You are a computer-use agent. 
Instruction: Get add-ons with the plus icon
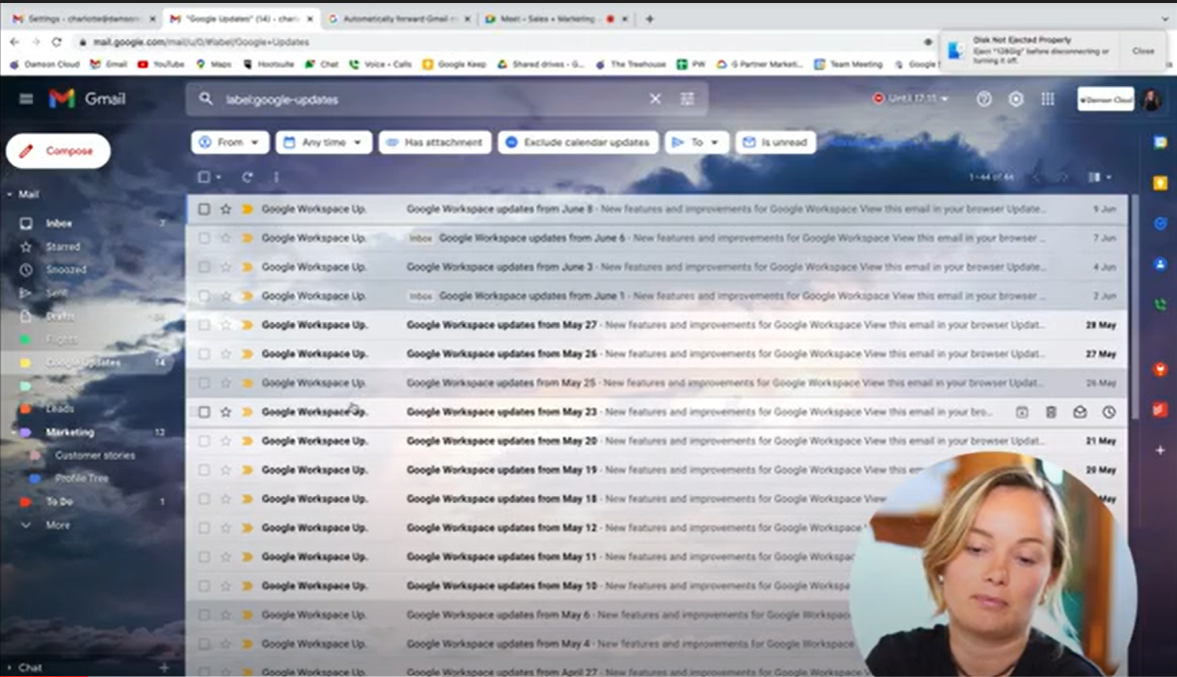pos(1160,450)
